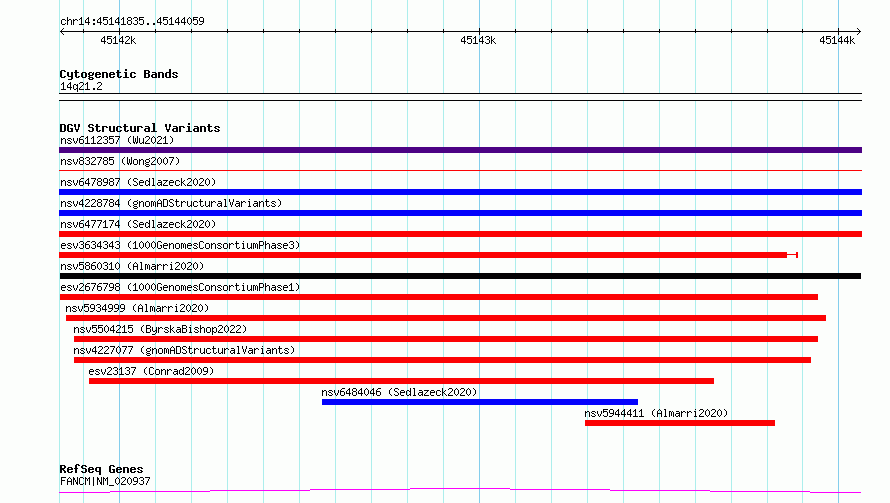Open esv23137 (Conrad2009) label
The height and width of the screenshot is (503, 890).
coord(151,371)
